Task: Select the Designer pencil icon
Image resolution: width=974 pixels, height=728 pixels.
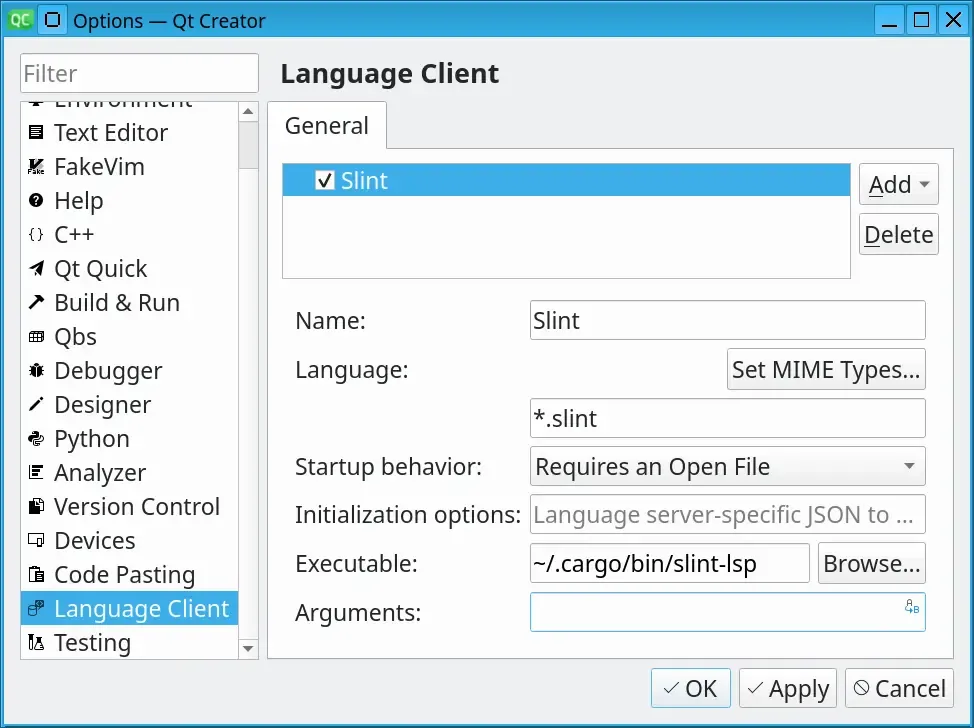Action: (x=35, y=405)
